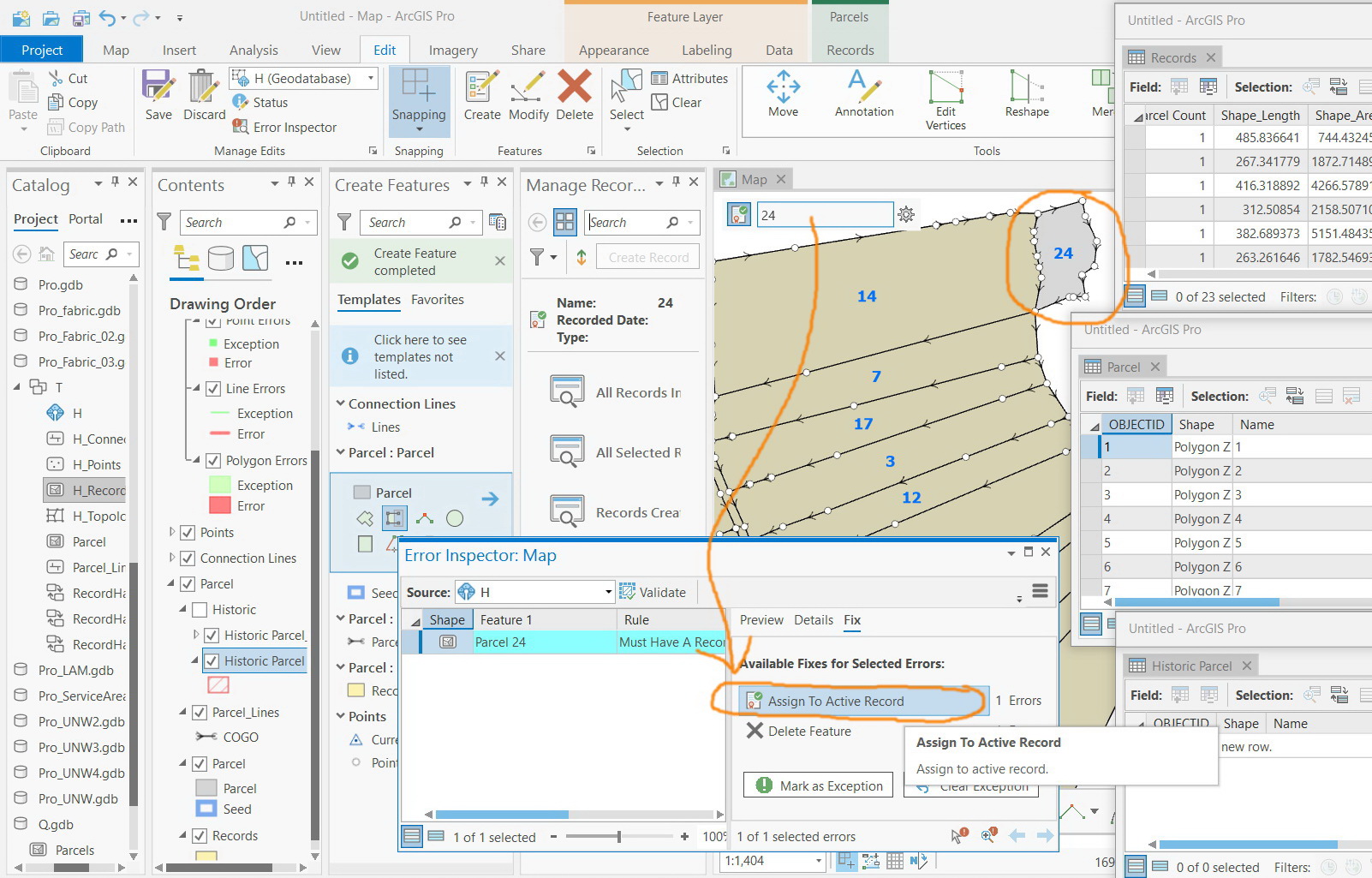The width and height of the screenshot is (1372, 878).
Task: Click the Contents pane Search field
Action: (248, 223)
